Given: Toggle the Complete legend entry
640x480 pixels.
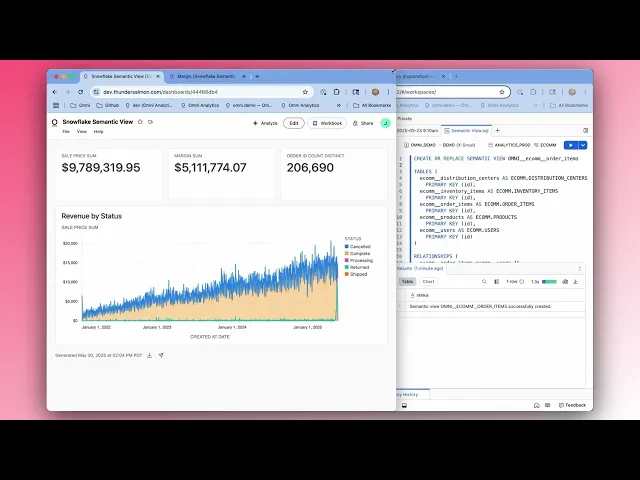Looking at the screenshot, I should [357, 253].
